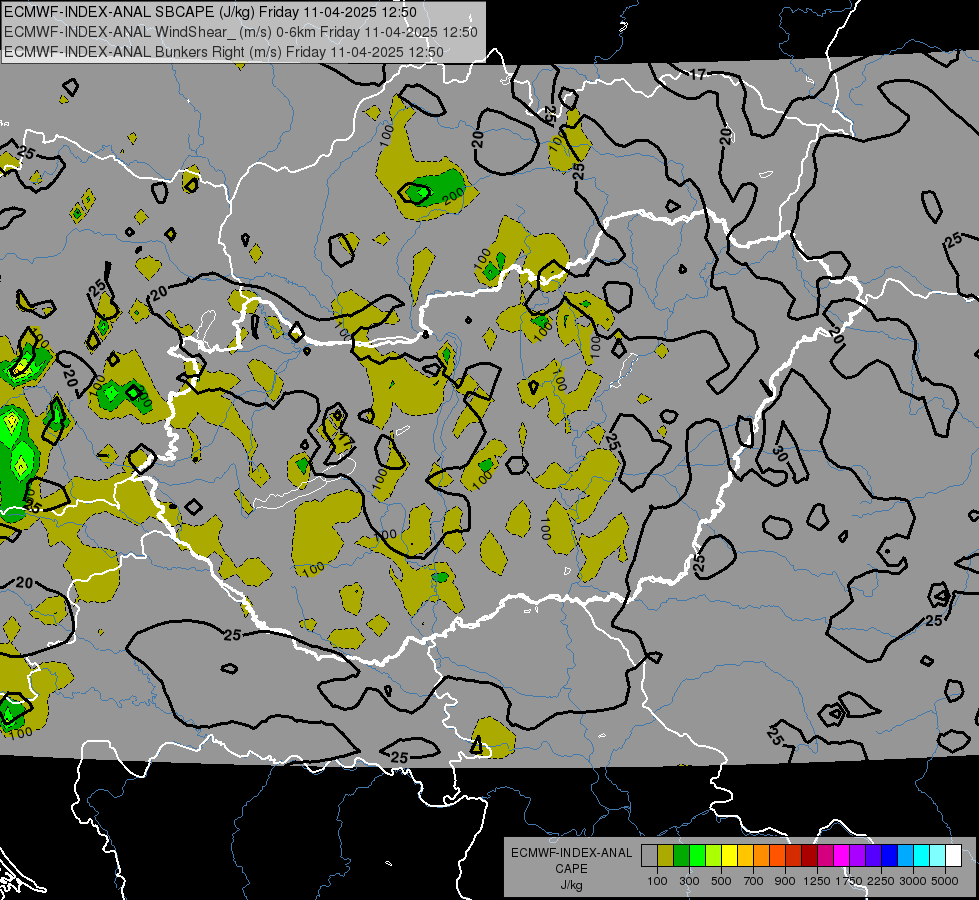Click the 500 tick label on the colorbar
This screenshot has width=979, height=900.
click(721, 881)
